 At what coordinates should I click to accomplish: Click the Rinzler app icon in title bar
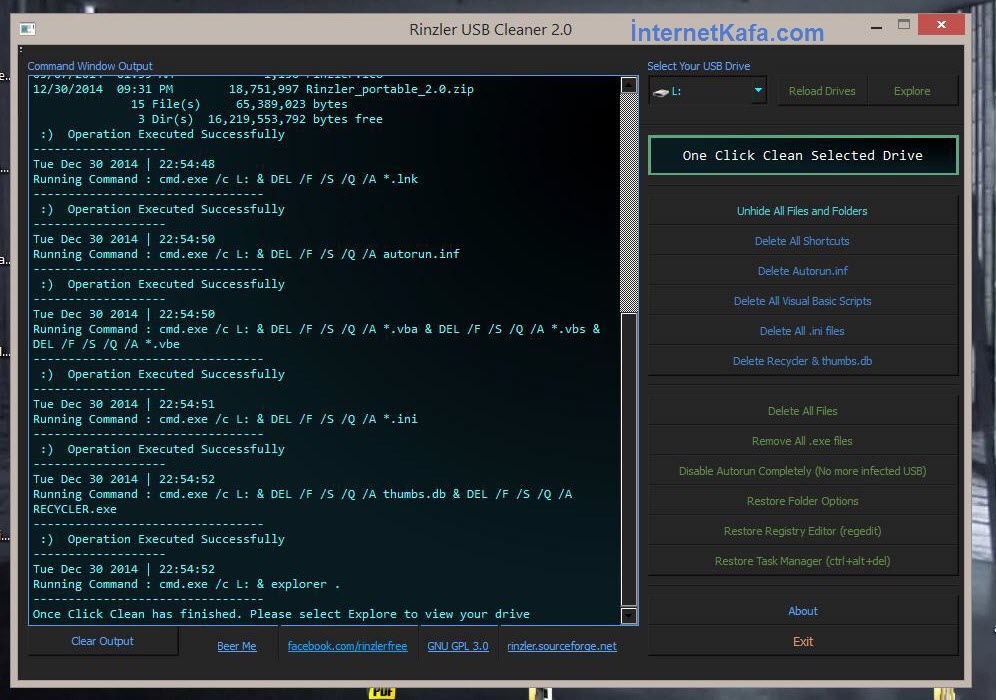coord(27,29)
